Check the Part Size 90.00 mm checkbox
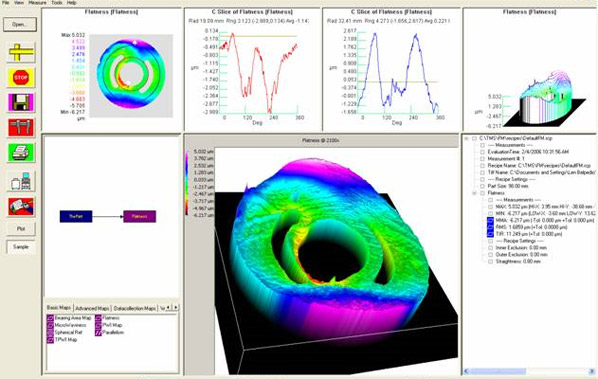Image resolution: width=598 pixels, height=379 pixels. pos(482,186)
